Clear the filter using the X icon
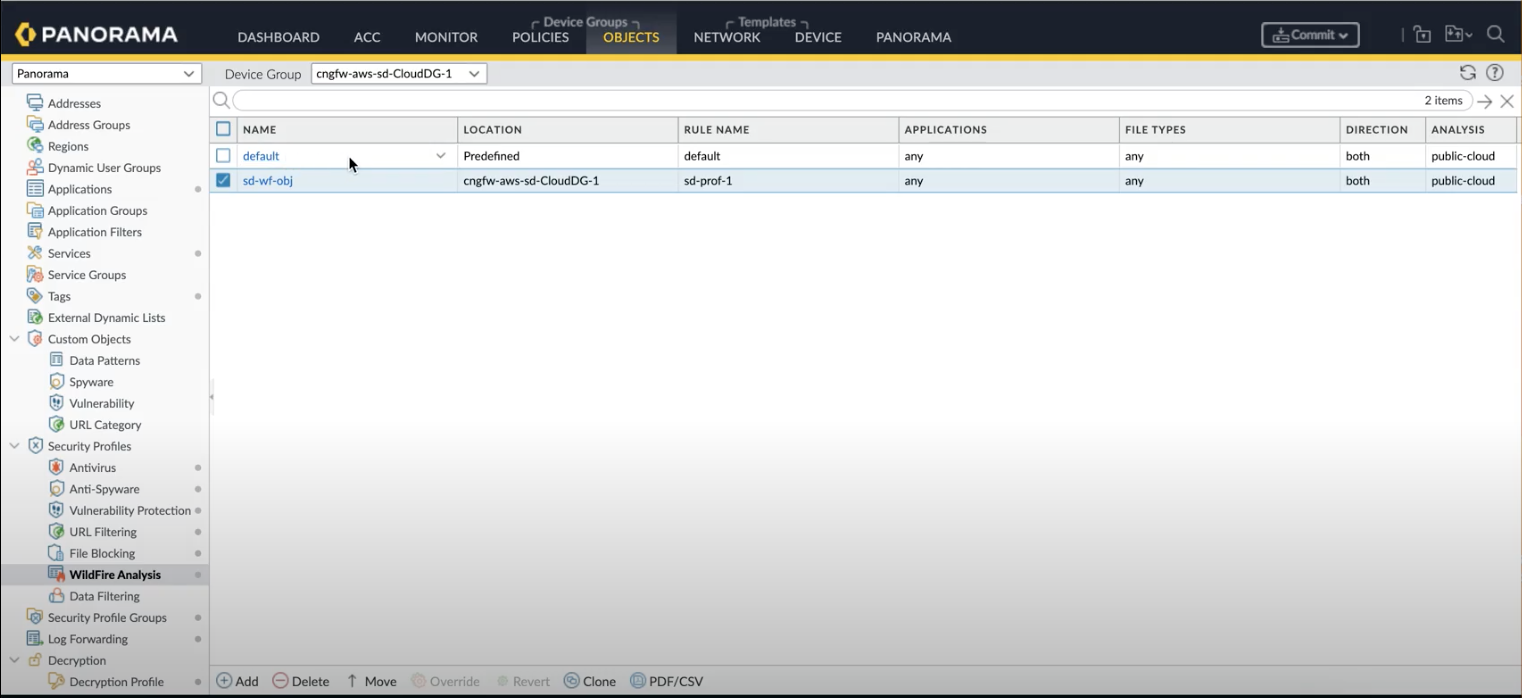The image size is (1522, 698). point(1507,101)
